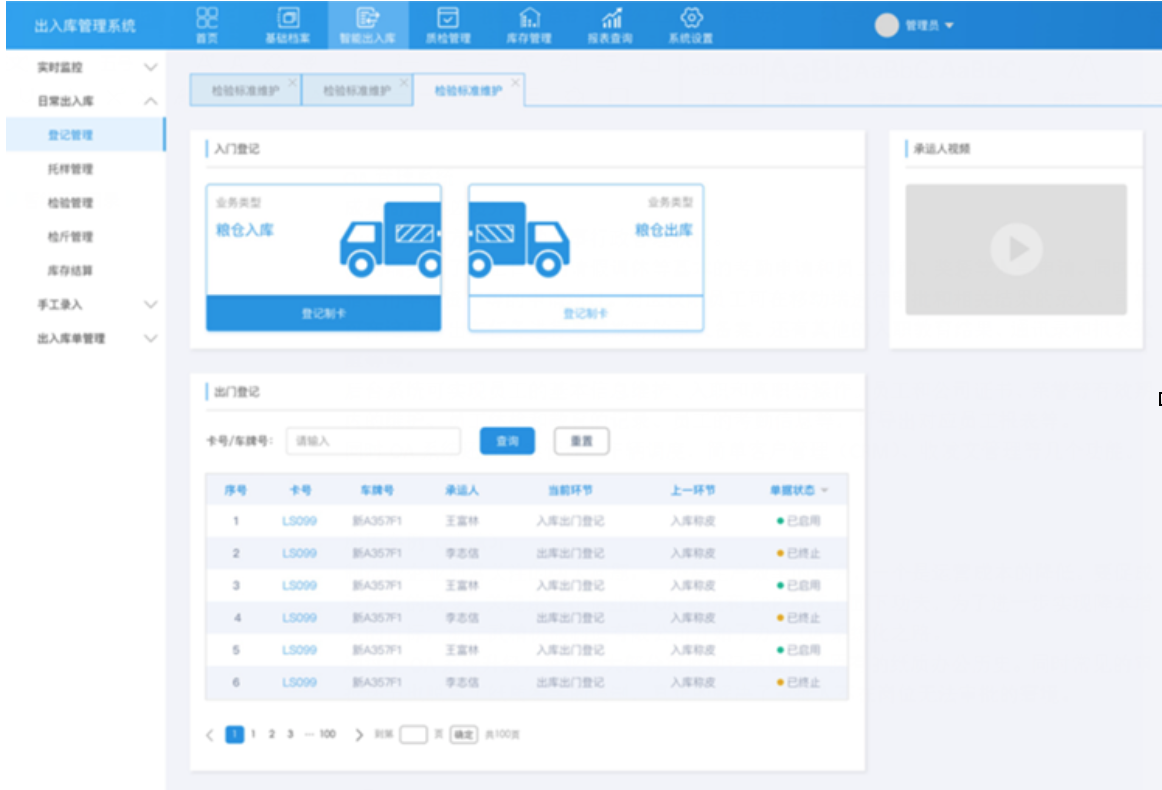Viewport: 1162px width, 790px height.
Task: Click the blue 查询 button
Action: 507,441
